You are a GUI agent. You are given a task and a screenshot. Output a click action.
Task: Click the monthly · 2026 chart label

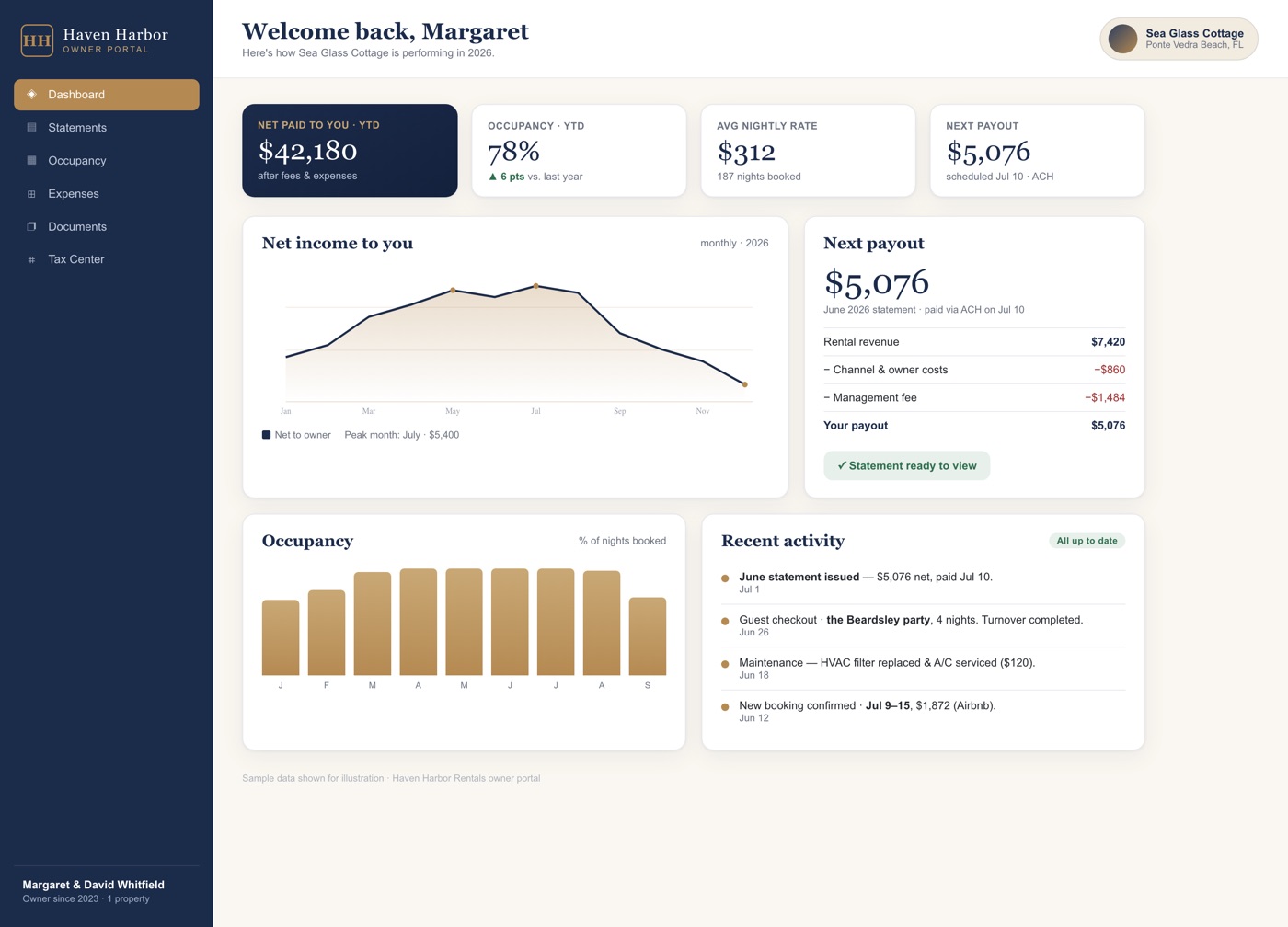[734, 244]
